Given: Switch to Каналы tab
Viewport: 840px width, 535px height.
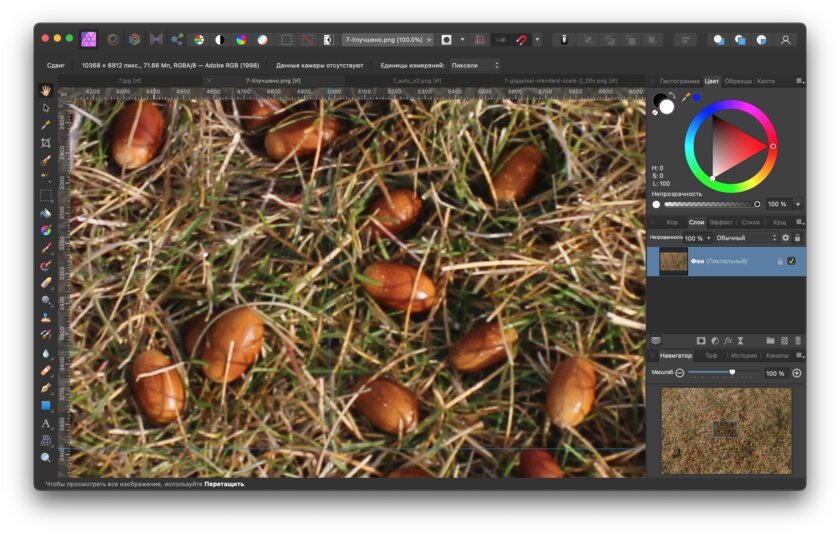Looking at the screenshot, I should click(777, 356).
